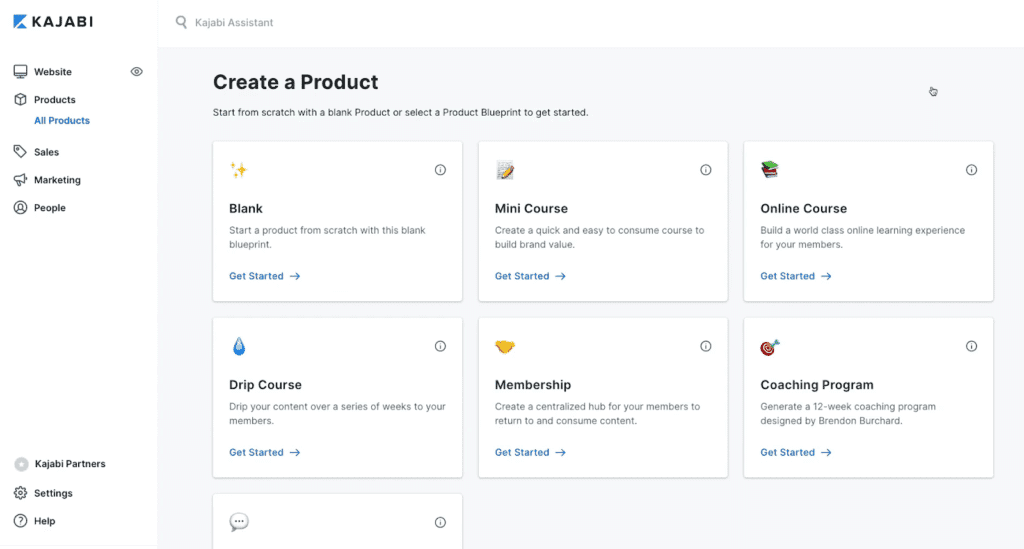The width and height of the screenshot is (1024, 549).
Task: Open Kajabi Partners in sidebar
Action: 70,464
